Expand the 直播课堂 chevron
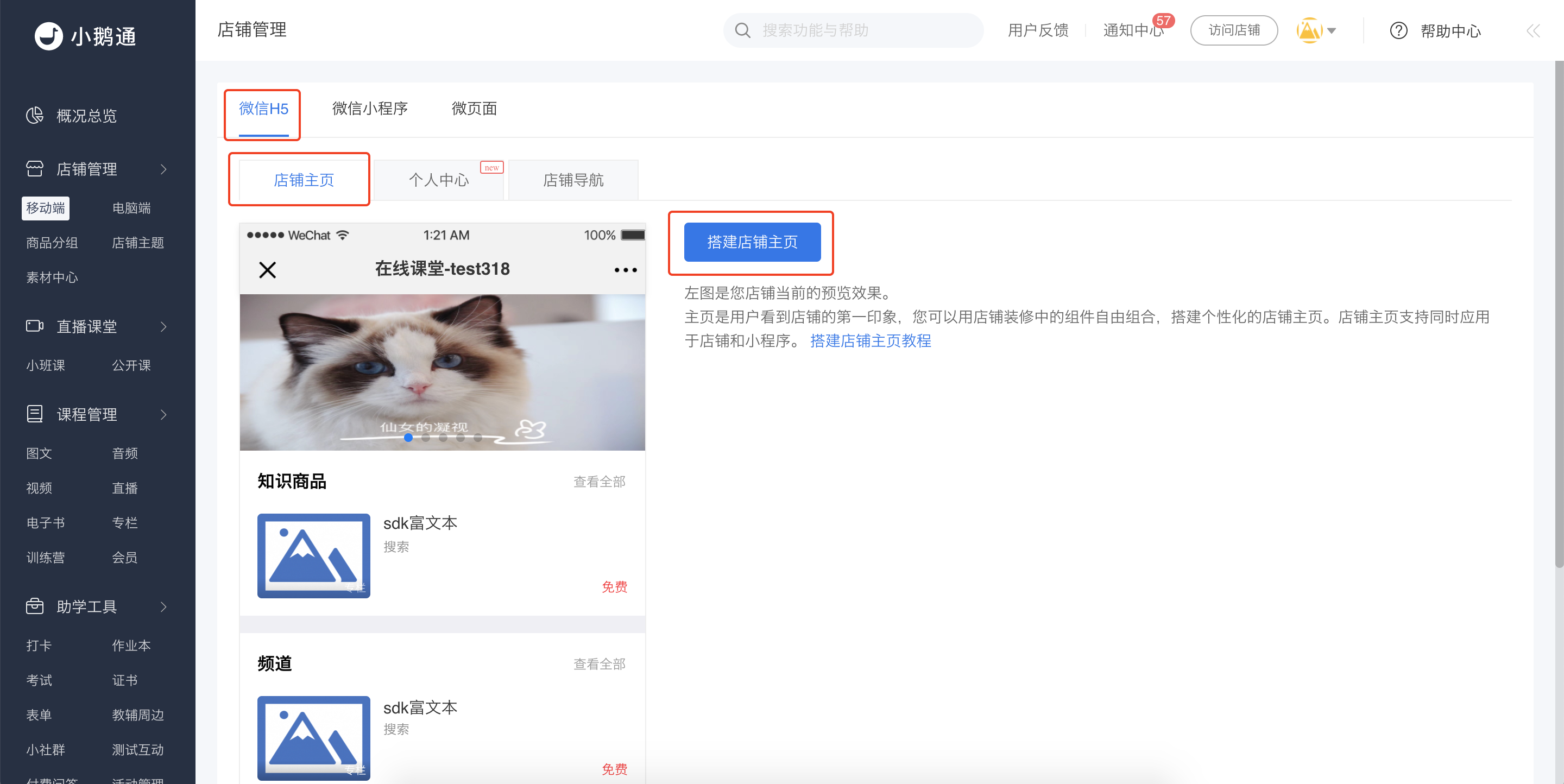This screenshot has height=784, width=1564. click(x=163, y=326)
